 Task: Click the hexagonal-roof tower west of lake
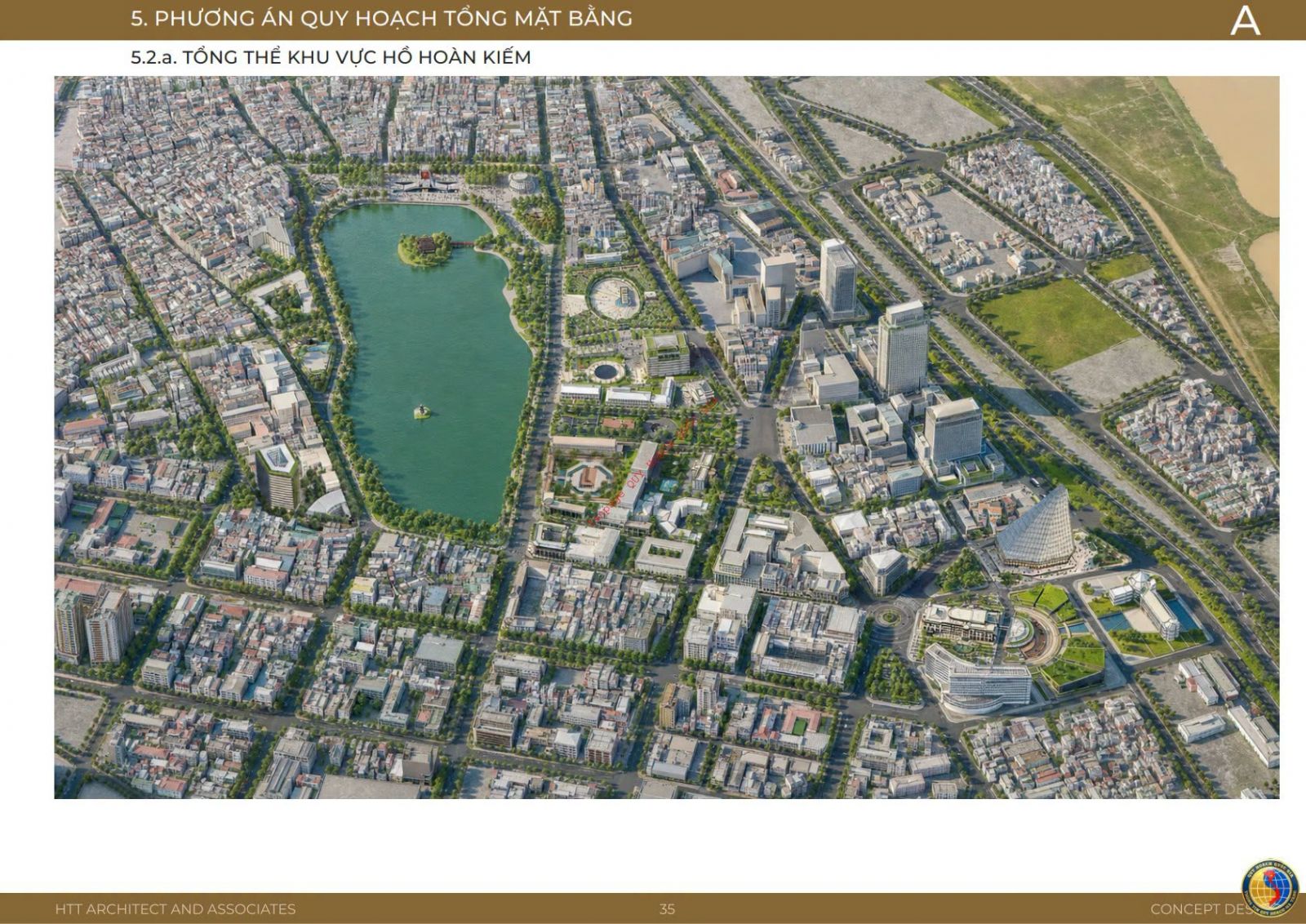point(278,475)
